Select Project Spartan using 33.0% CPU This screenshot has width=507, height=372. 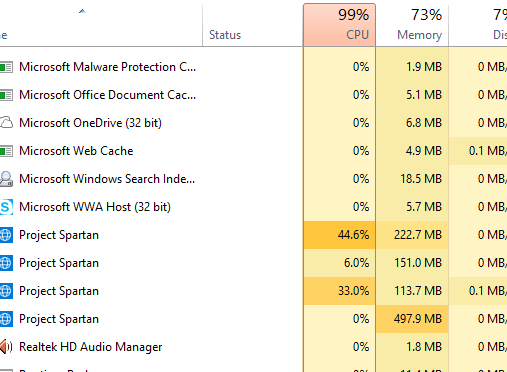click(253, 291)
